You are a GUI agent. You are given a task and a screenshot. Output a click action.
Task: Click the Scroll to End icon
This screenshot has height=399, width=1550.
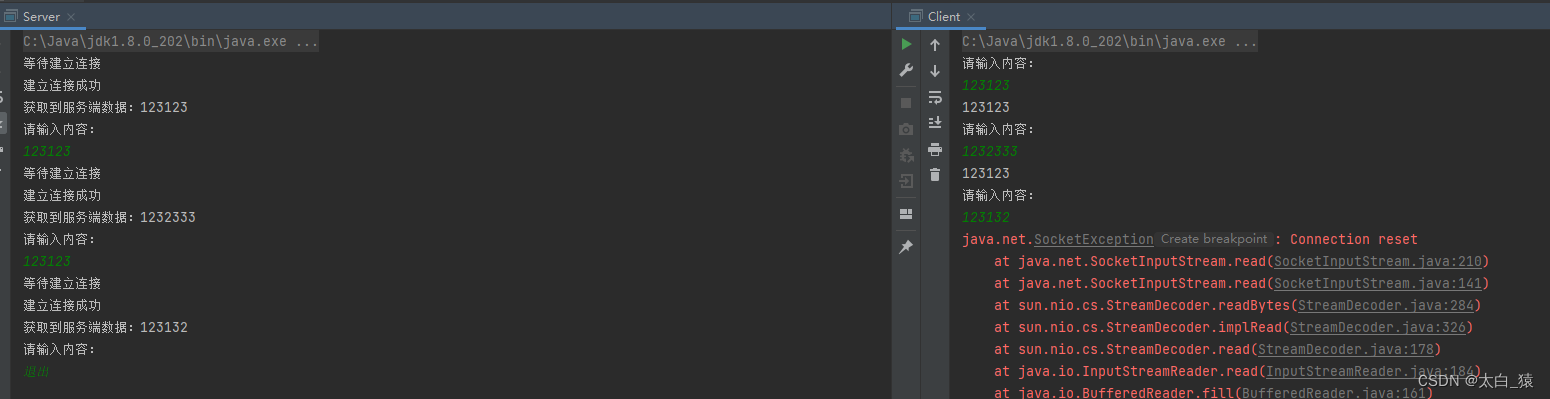click(935, 122)
